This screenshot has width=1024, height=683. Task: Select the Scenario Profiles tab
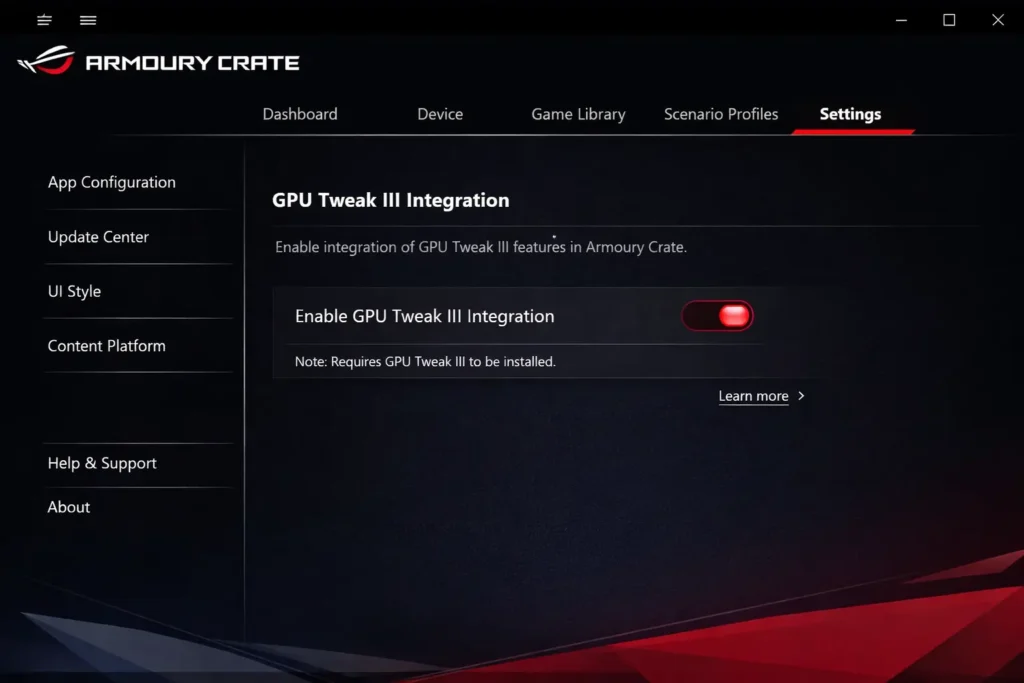pos(721,114)
